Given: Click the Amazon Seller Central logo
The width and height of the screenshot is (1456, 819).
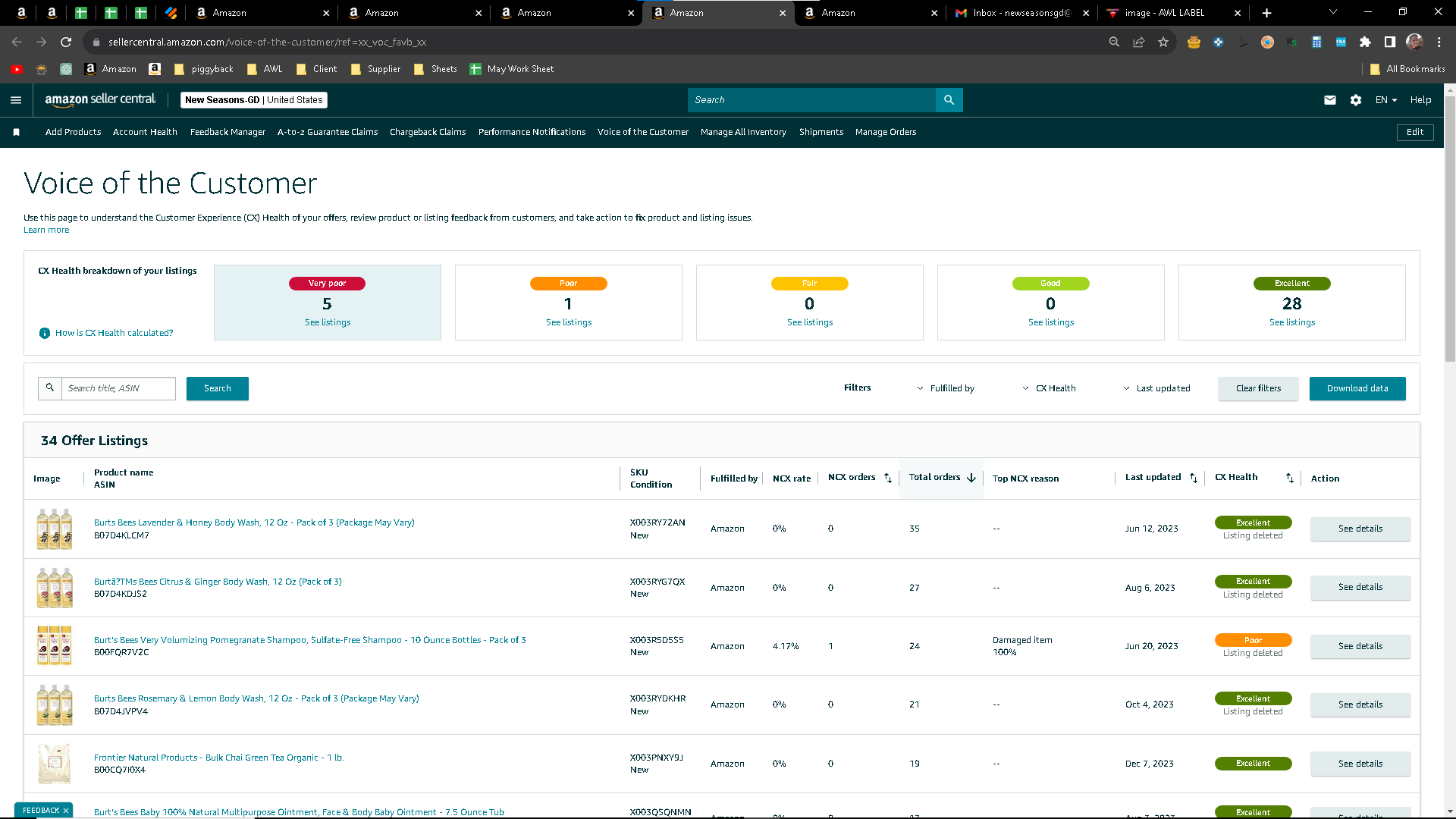Looking at the screenshot, I should tap(100, 99).
